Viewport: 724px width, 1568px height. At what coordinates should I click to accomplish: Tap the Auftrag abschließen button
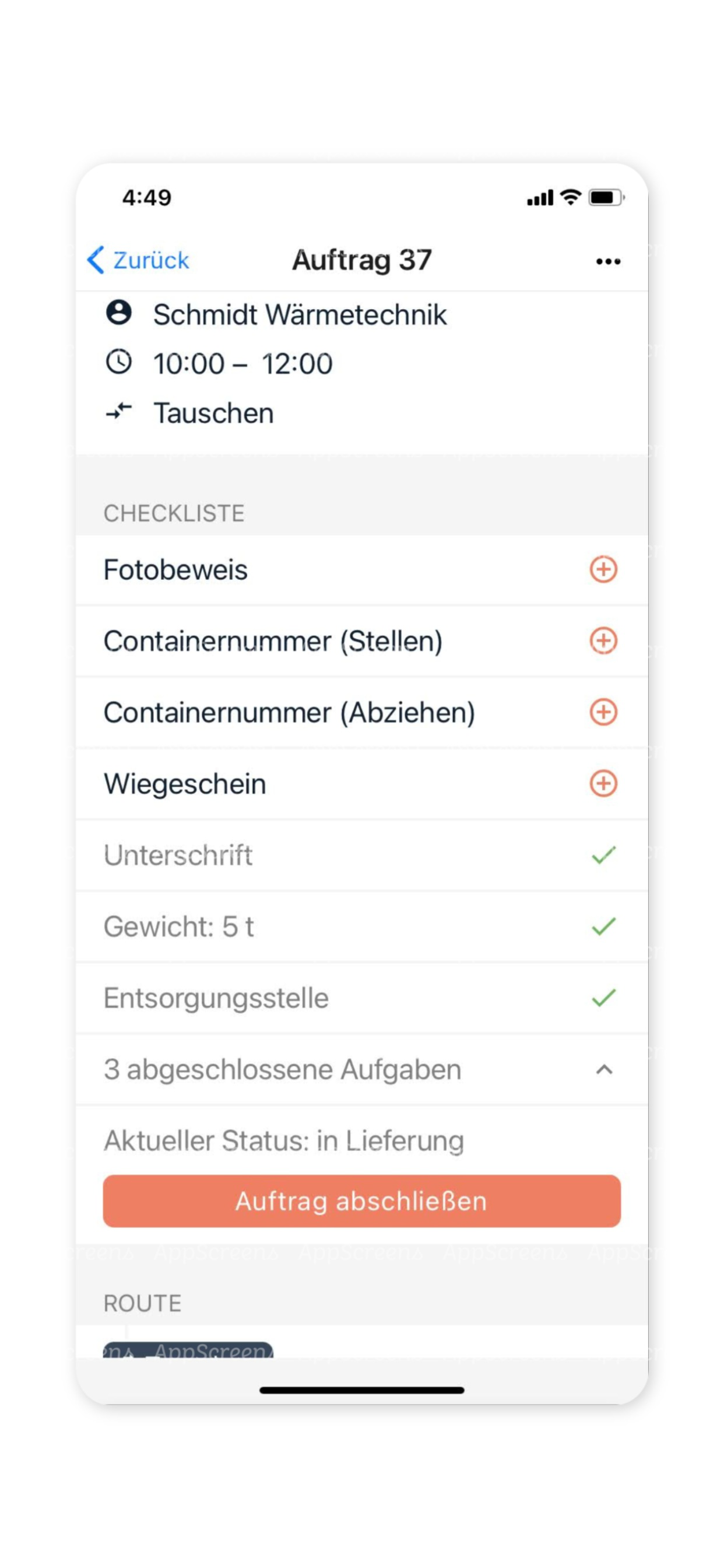pos(362,1201)
